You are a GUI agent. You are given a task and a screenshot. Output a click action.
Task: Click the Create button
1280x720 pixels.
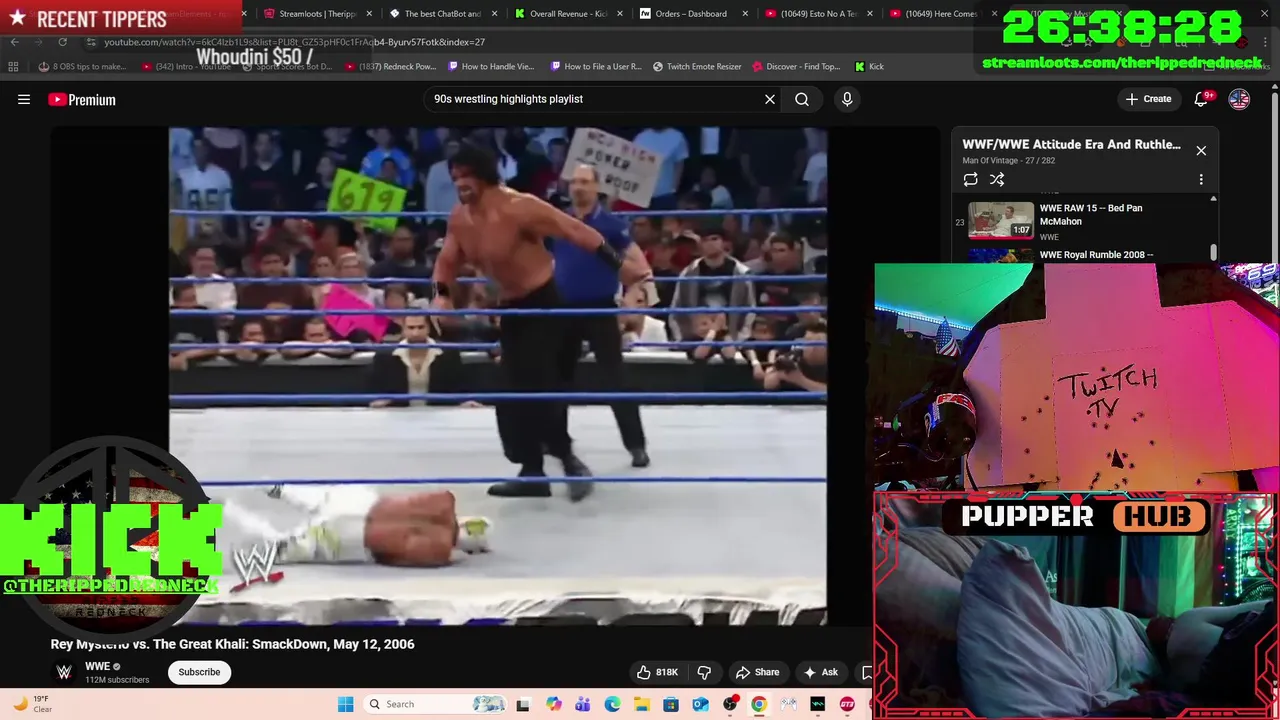[1148, 99]
